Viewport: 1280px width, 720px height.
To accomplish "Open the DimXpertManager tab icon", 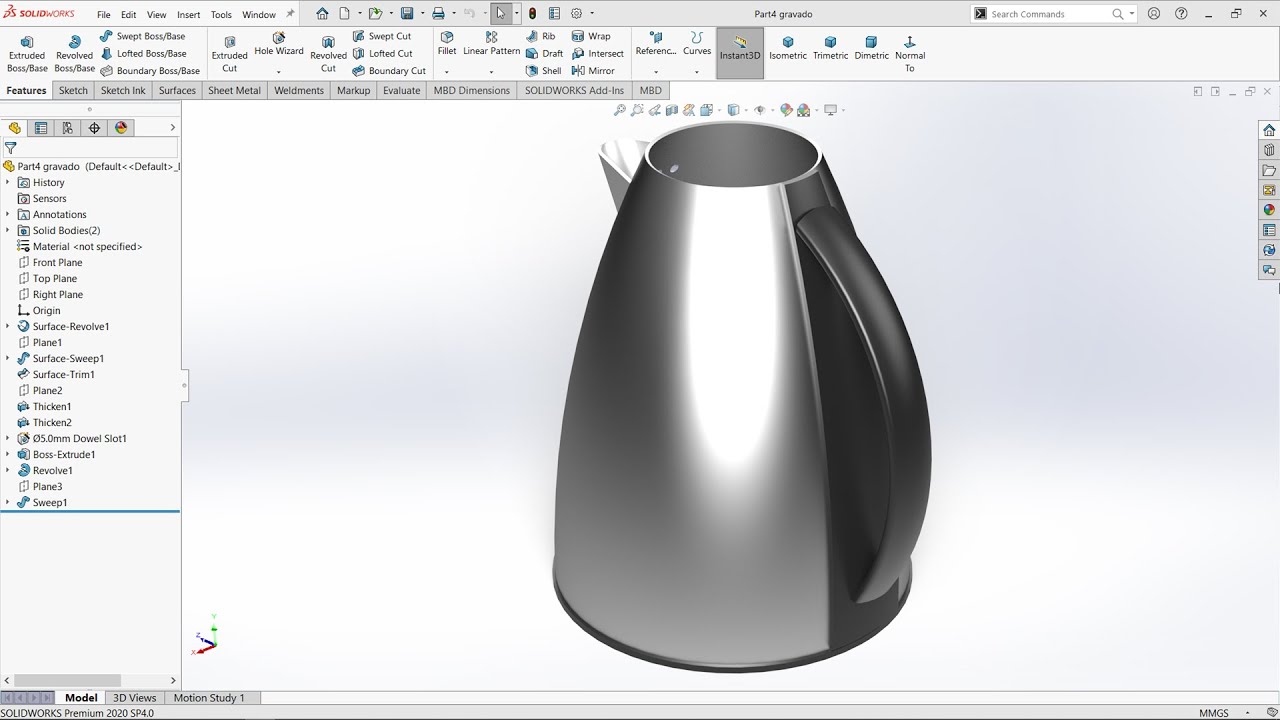I will pos(94,128).
